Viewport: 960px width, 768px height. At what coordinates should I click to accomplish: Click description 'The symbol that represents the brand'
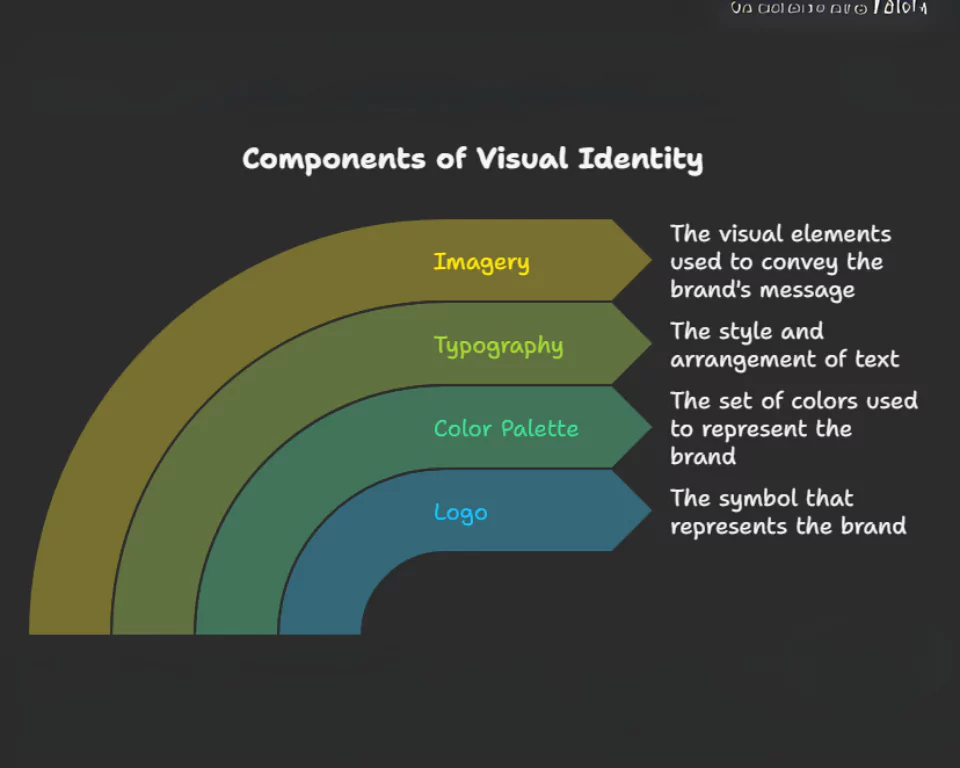[788, 512]
